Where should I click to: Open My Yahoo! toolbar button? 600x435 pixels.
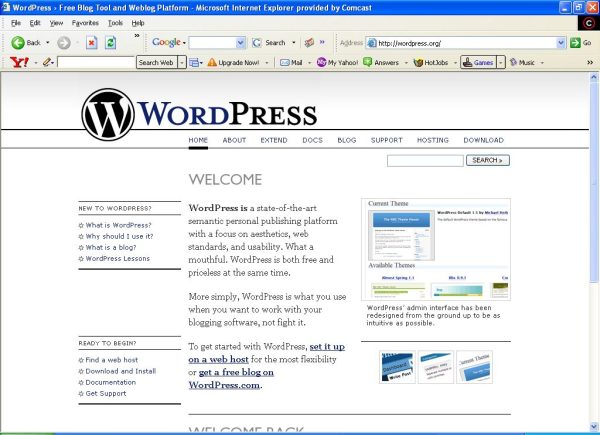click(338, 62)
